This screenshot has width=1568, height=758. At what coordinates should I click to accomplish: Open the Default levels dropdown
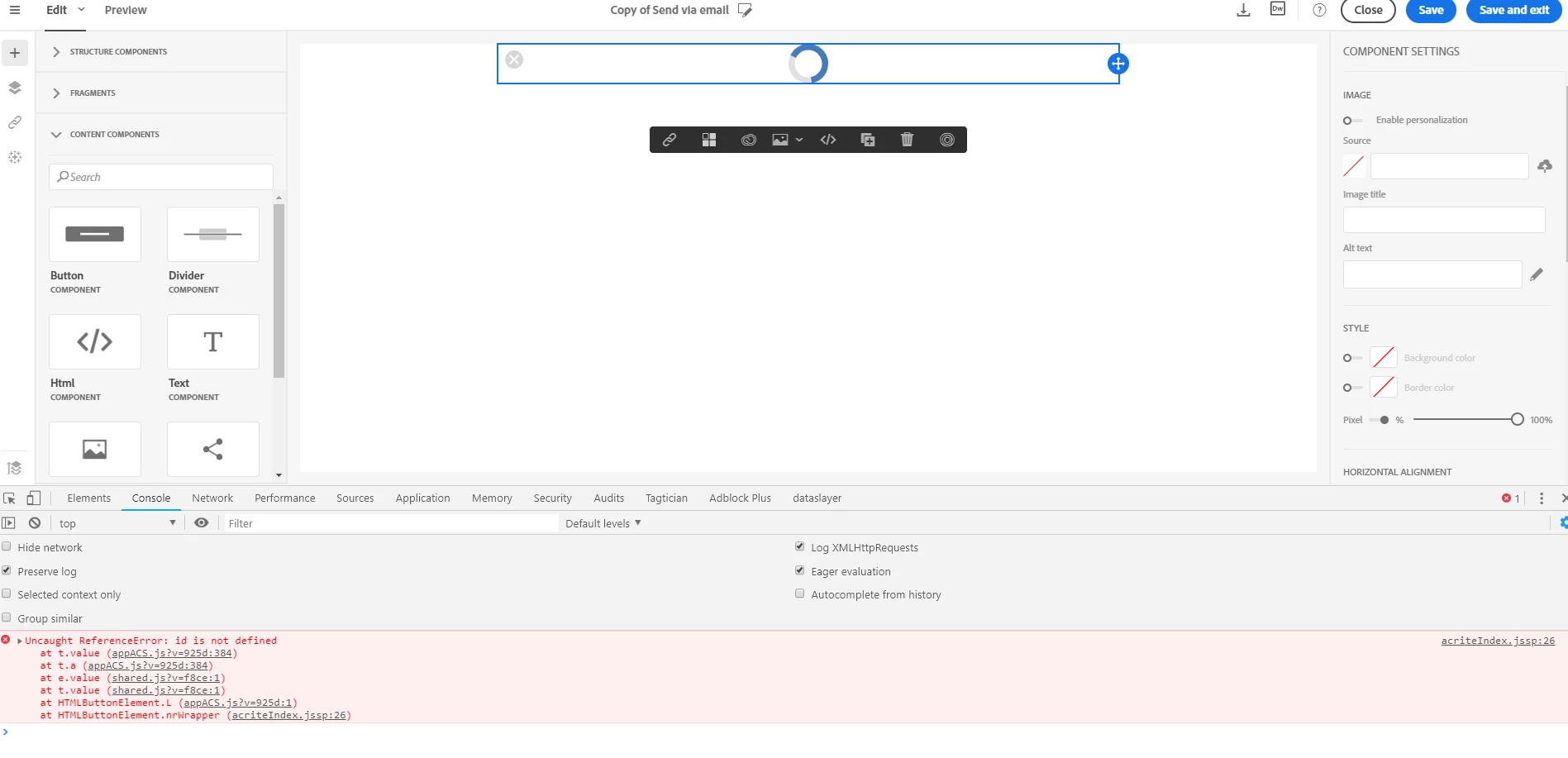click(x=603, y=523)
